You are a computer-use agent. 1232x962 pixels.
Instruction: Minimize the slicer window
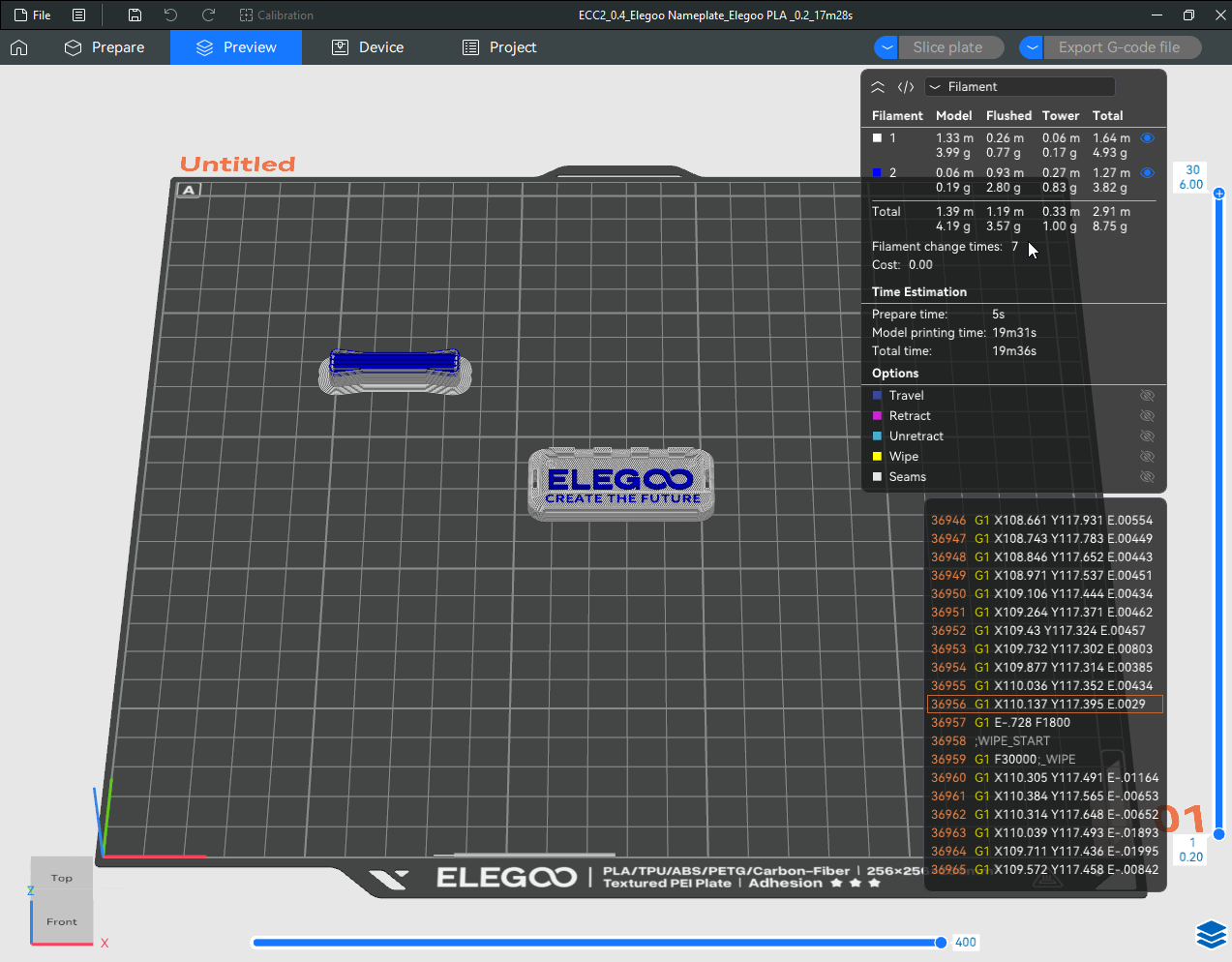point(1157,15)
